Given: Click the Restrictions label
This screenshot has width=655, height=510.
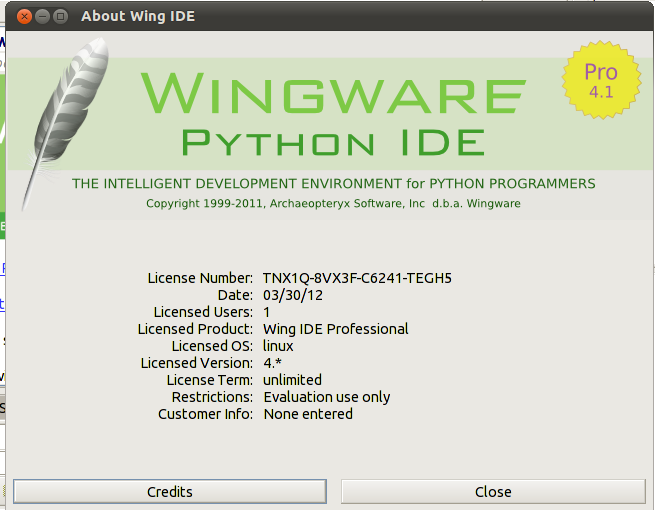Looking at the screenshot, I should [x=212, y=397].
